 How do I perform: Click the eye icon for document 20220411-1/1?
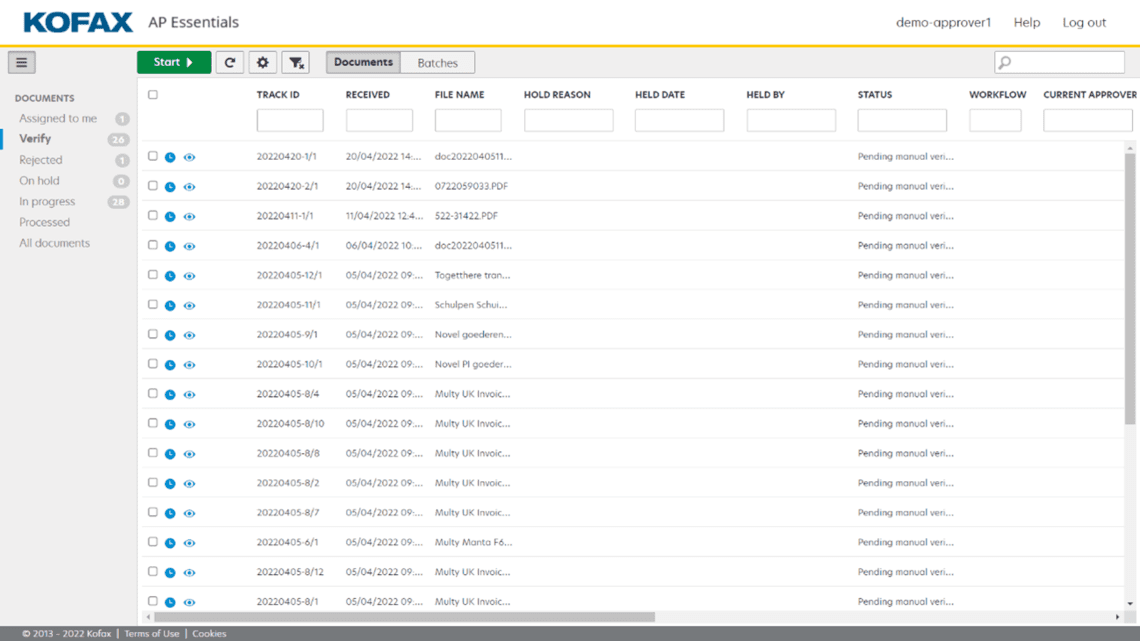pos(189,216)
